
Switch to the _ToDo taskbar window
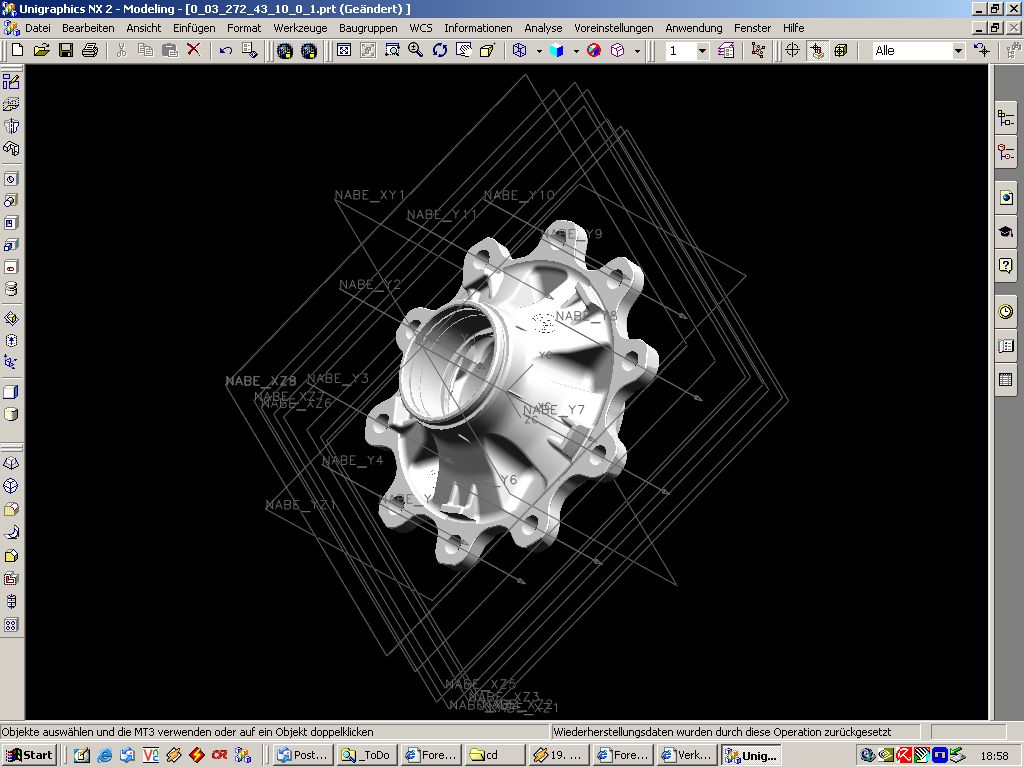366,755
